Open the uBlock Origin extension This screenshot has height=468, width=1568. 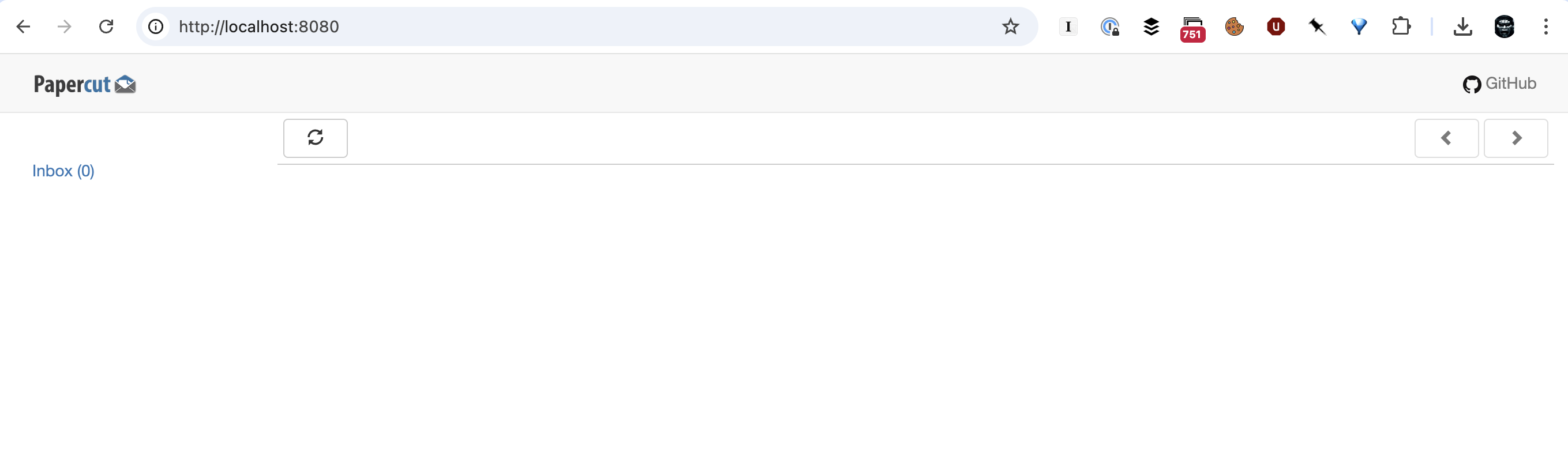coord(1276,27)
